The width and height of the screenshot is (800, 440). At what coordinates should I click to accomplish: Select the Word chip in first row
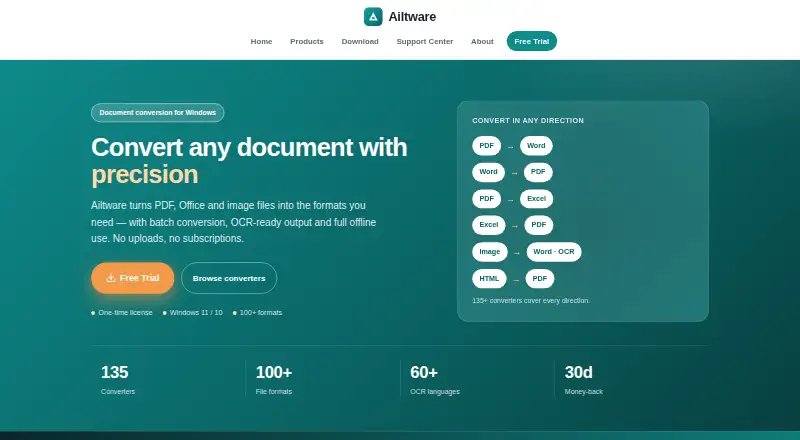[536, 145]
